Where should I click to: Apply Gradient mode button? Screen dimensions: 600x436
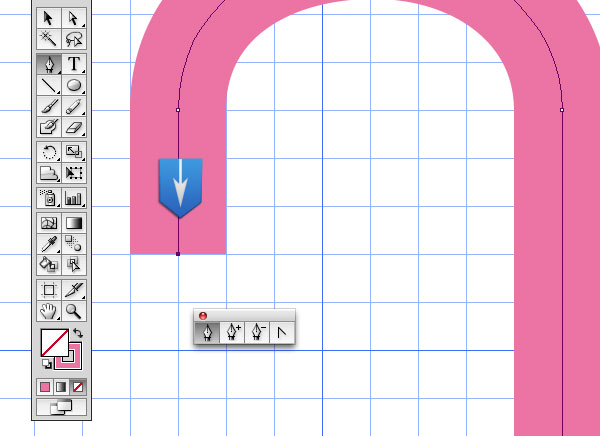pyautogui.click(x=61, y=387)
